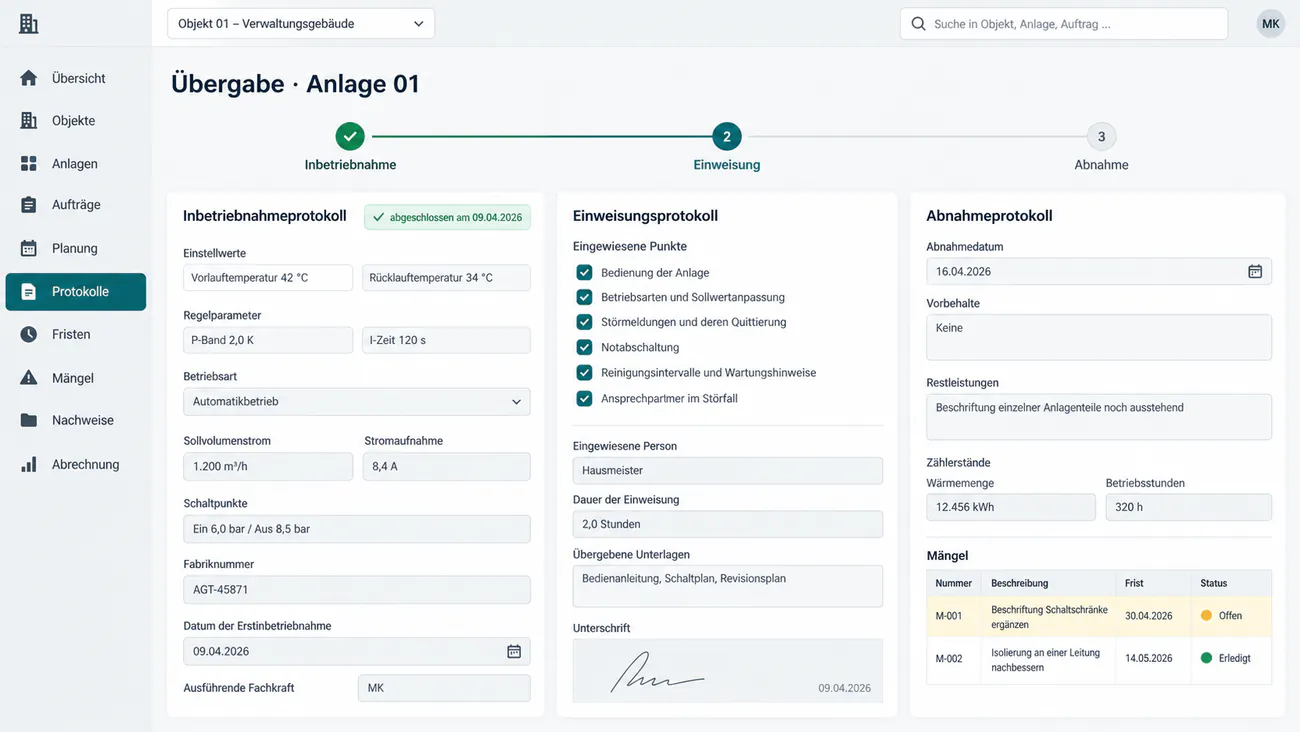Click the Fabriknummer AGT-45871 field

[357, 589]
